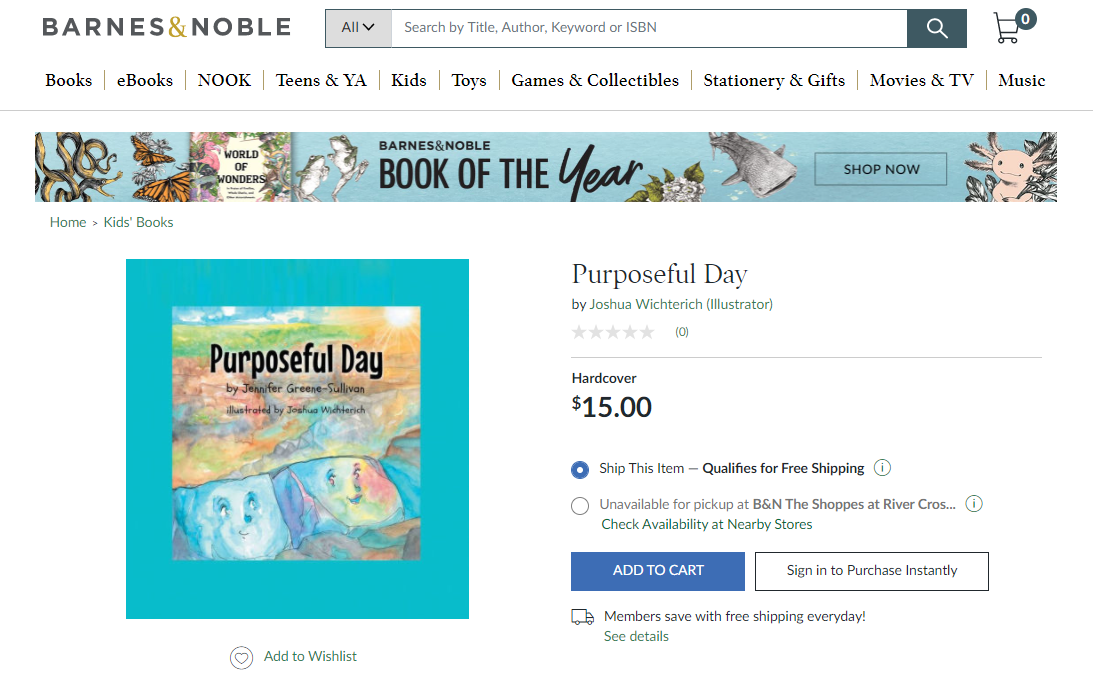Viewport: 1093px width, 695px height.
Task: Click the info icon beside Free Shipping
Action: point(882,468)
